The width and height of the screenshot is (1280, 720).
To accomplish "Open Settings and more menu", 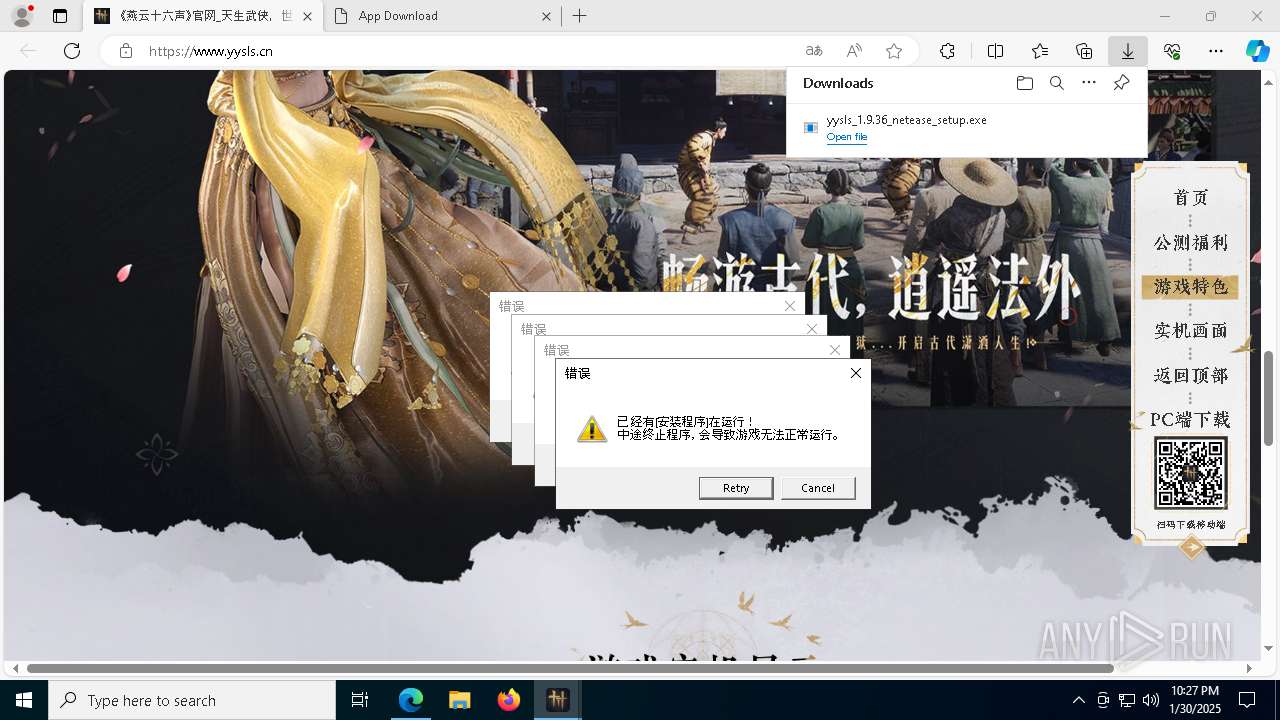I will (1216, 51).
